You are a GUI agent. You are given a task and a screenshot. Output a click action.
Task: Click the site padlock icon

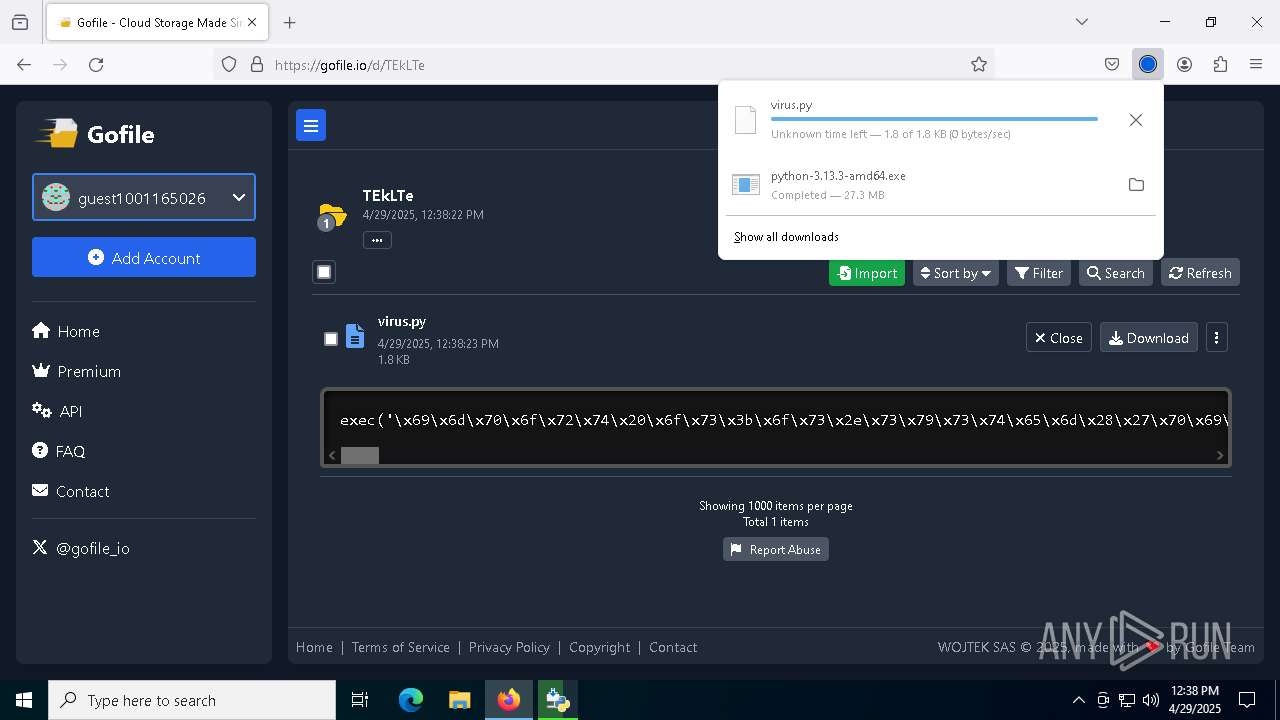[x=257, y=64]
